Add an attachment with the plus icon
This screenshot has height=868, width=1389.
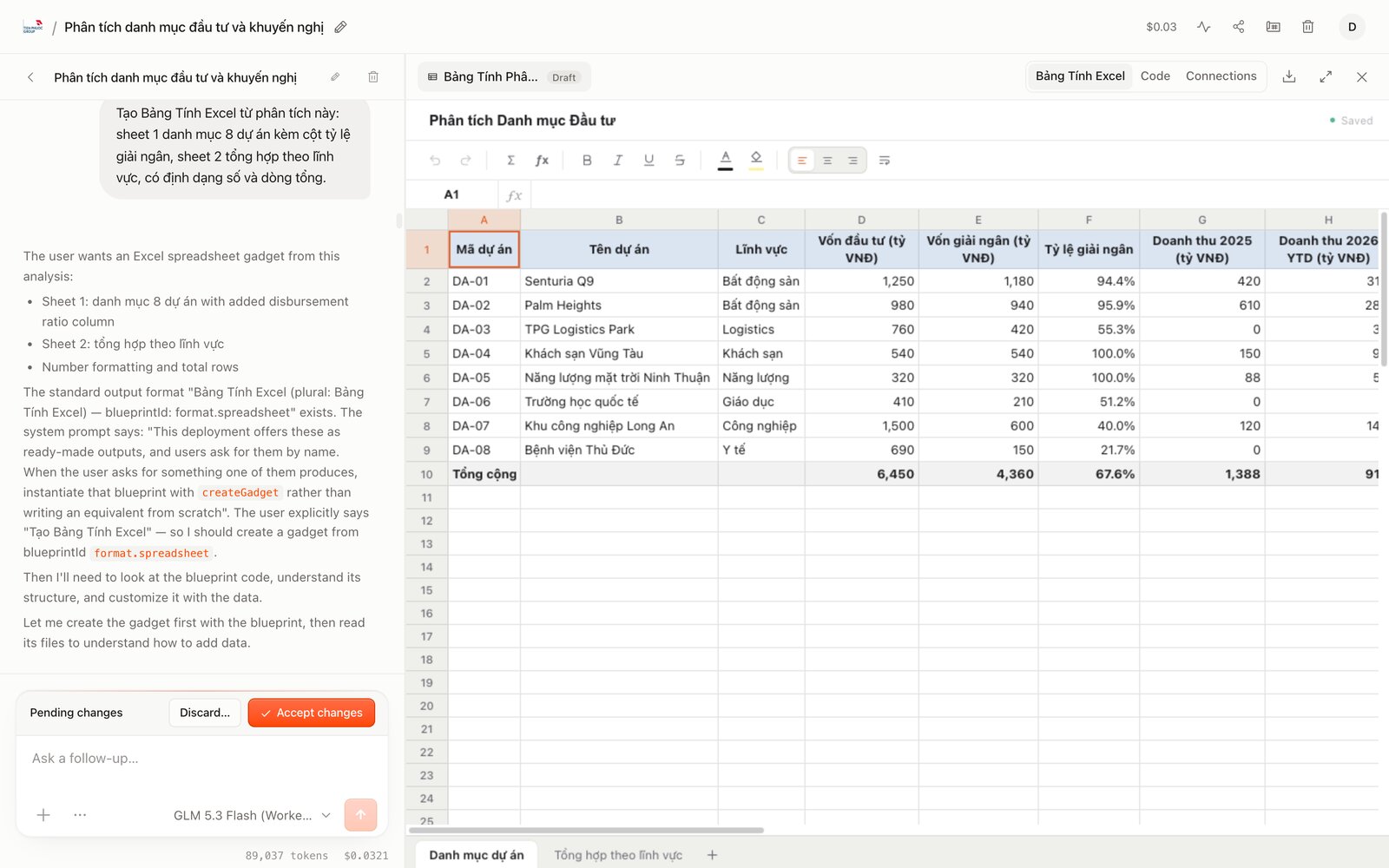pos(43,815)
